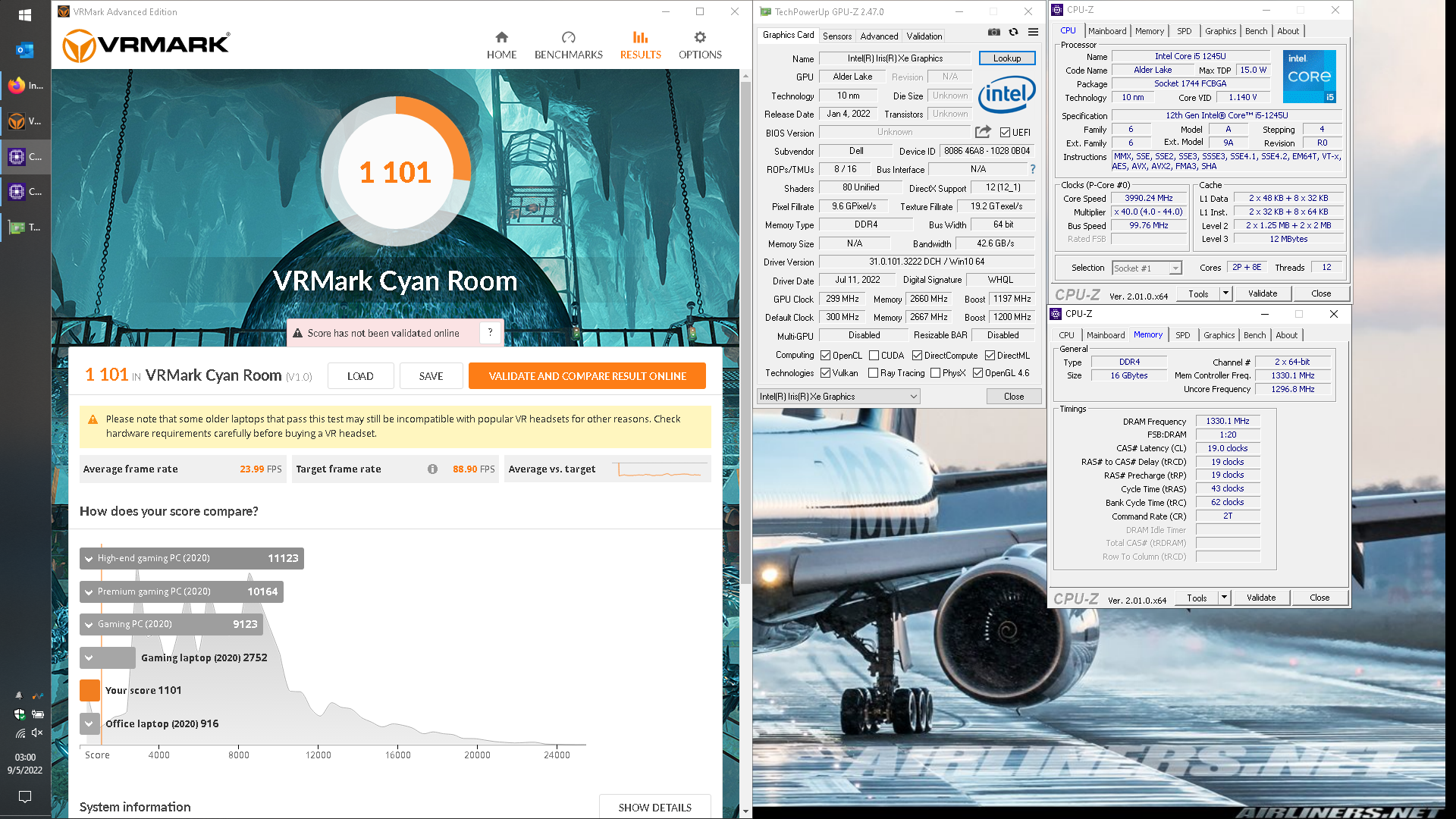Screen dimensions: 1456x819
Task: Open the Tools dropdown arrow in lower CPU-Z
Action: point(1223,598)
